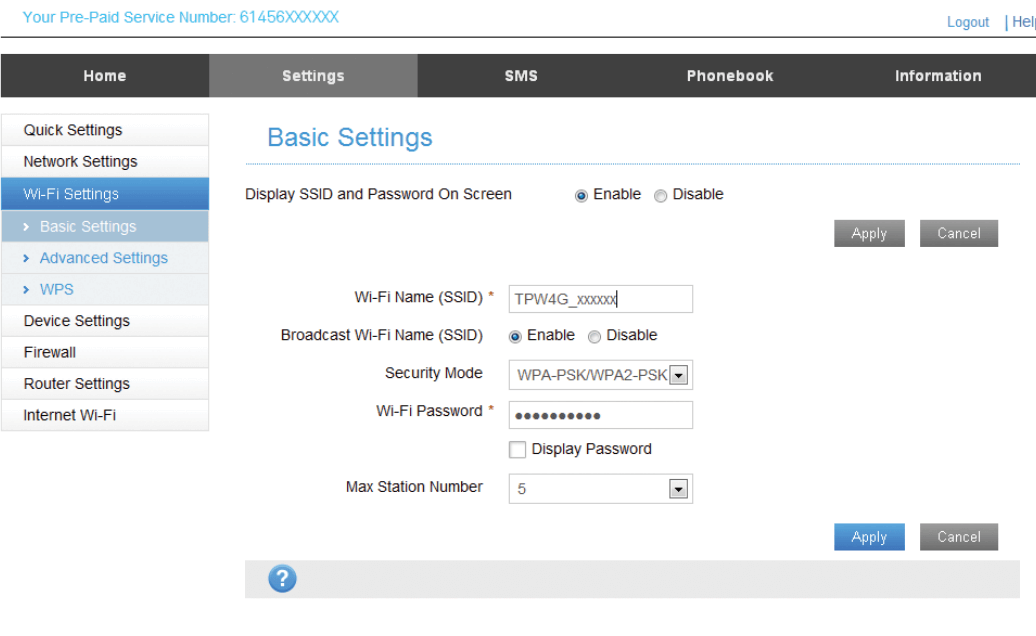
Task: Click the Wi-Fi Name (SSID) text field
Action: pyautogui.click(x=600, y=299)
